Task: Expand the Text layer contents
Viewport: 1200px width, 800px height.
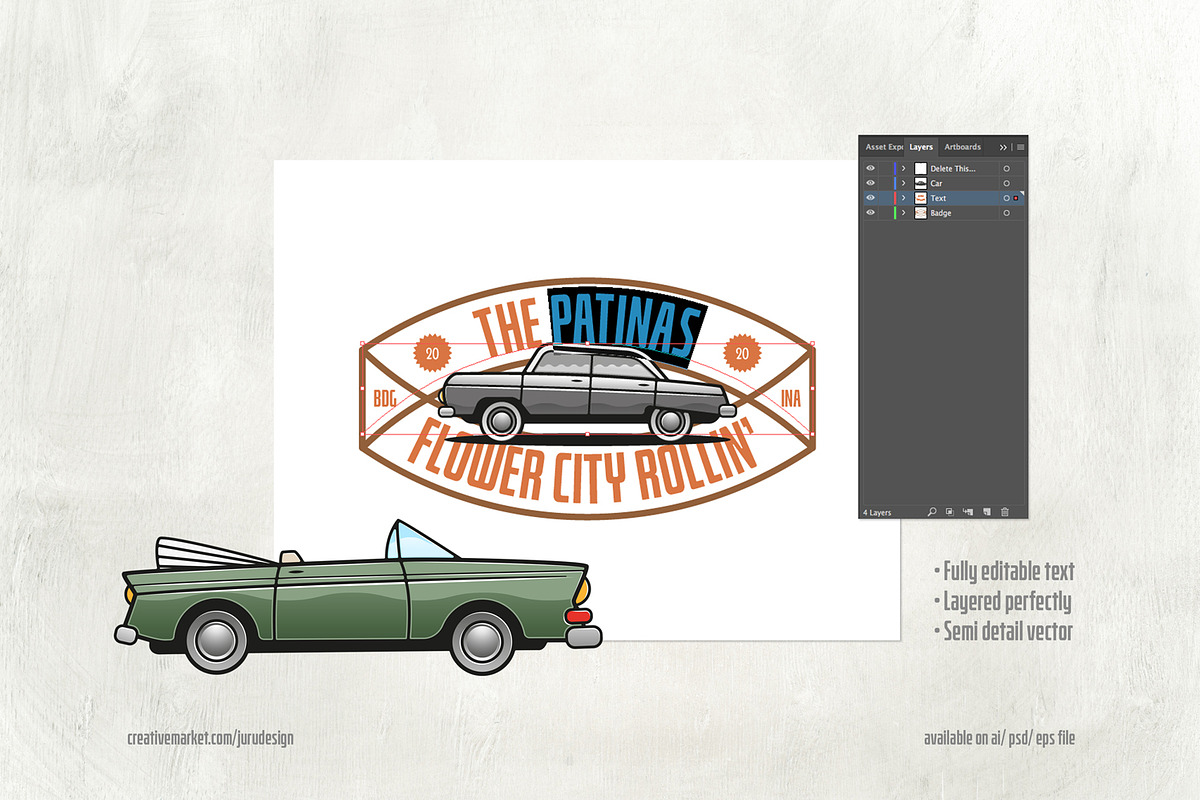Action: [x=903, y=198]
